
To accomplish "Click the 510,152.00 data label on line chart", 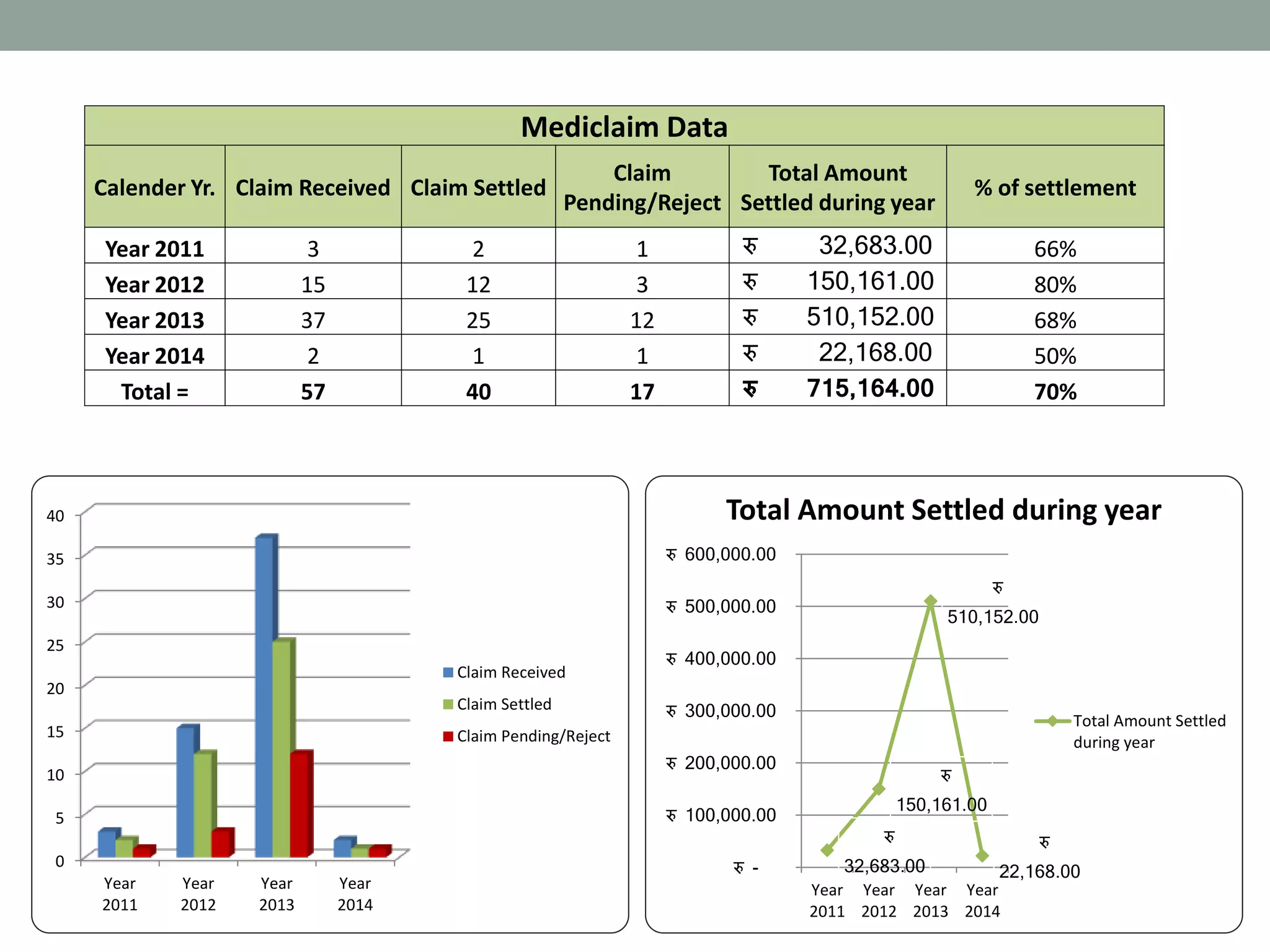I will tap(992, 617).
